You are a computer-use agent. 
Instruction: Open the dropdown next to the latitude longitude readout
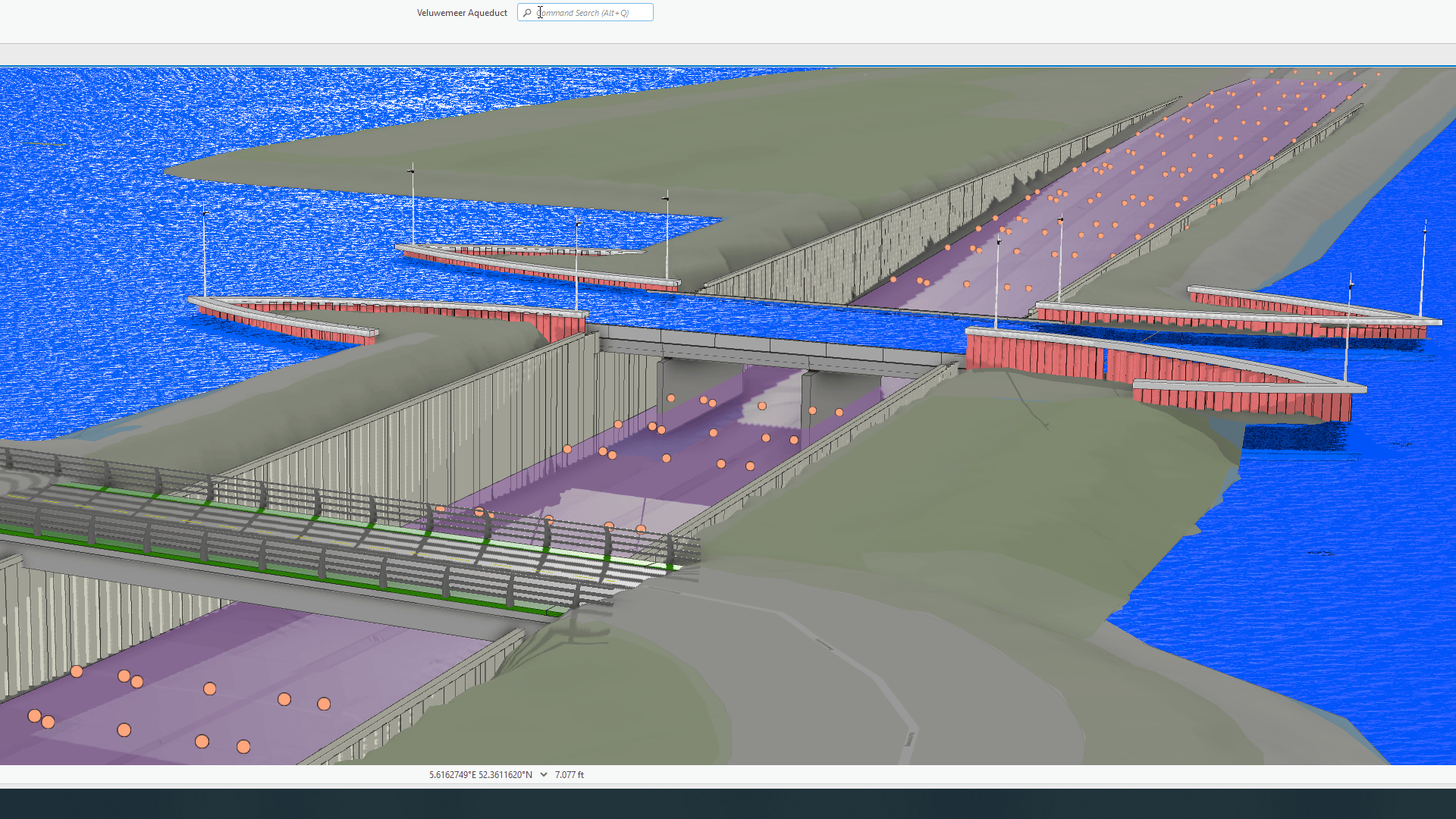[543, 774]
